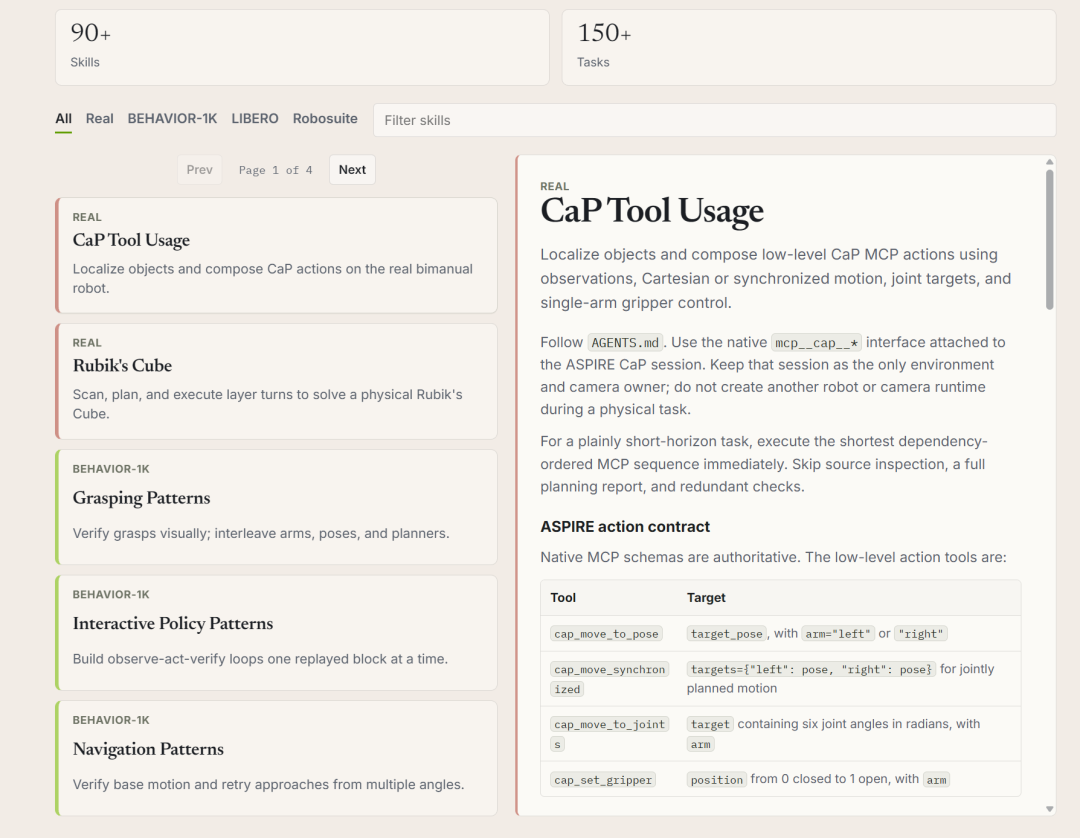Switch to the Robosuite tab

325,118
